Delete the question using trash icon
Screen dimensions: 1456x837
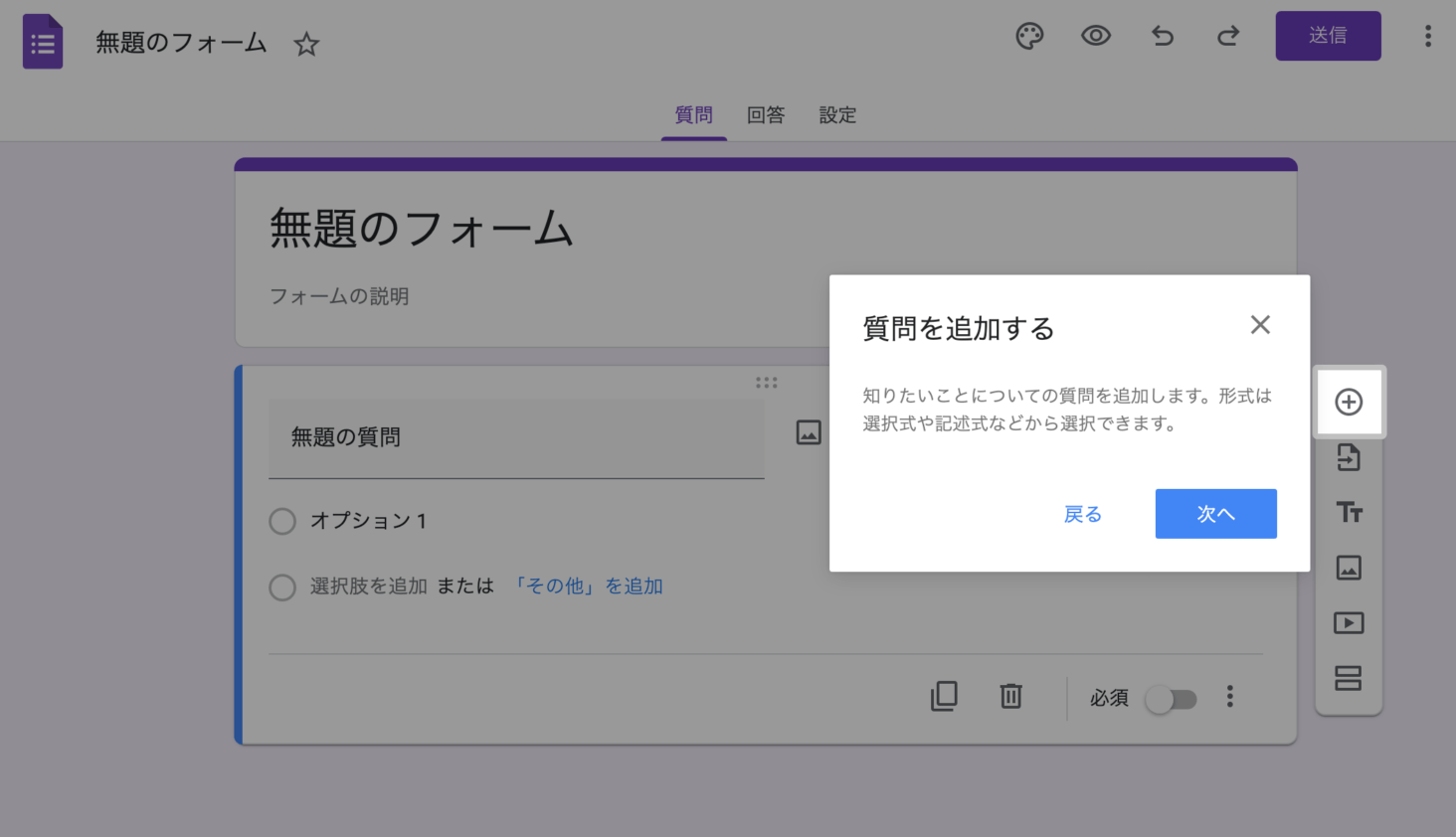1010,697
